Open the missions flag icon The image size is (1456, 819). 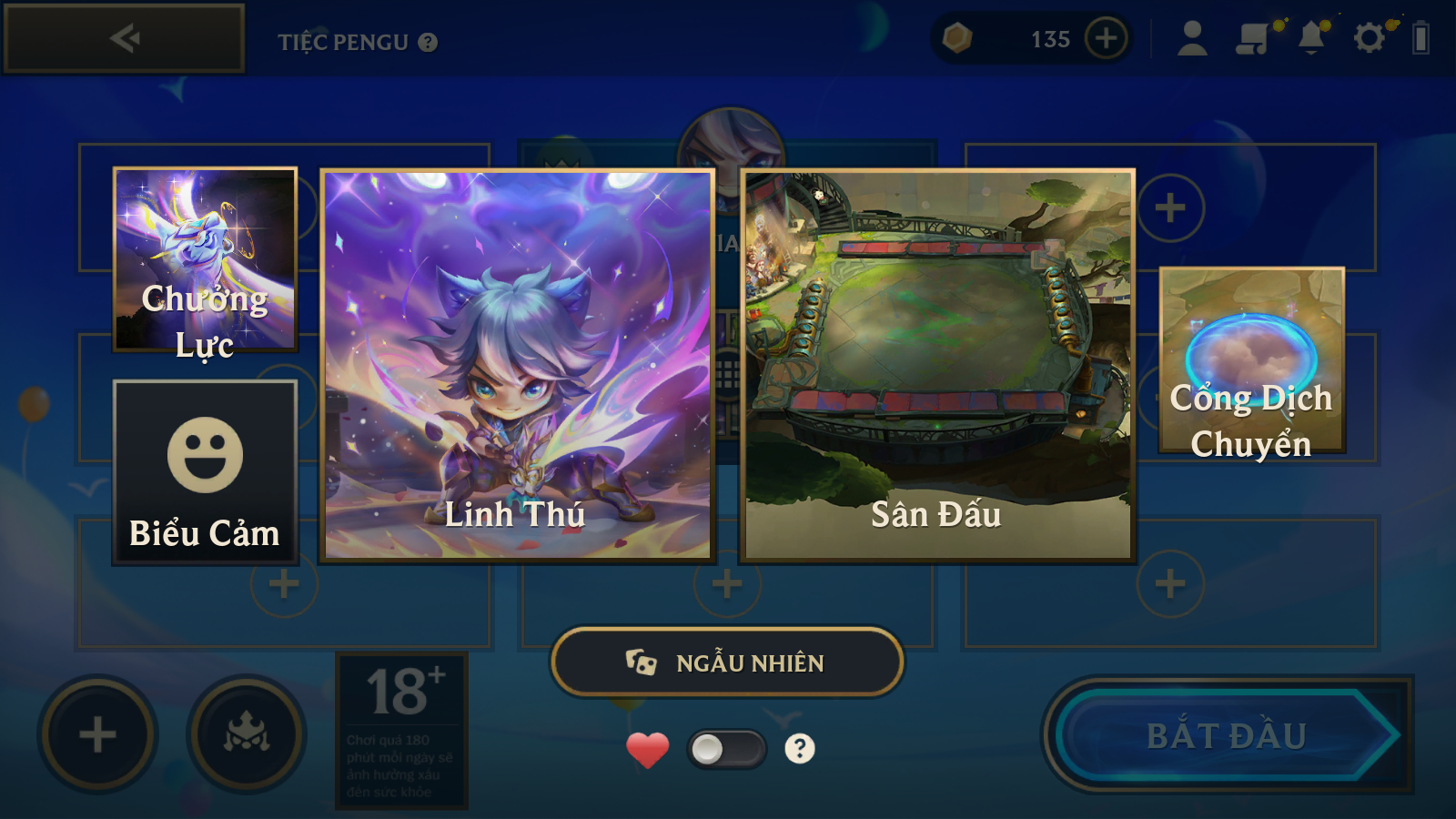1253,38
